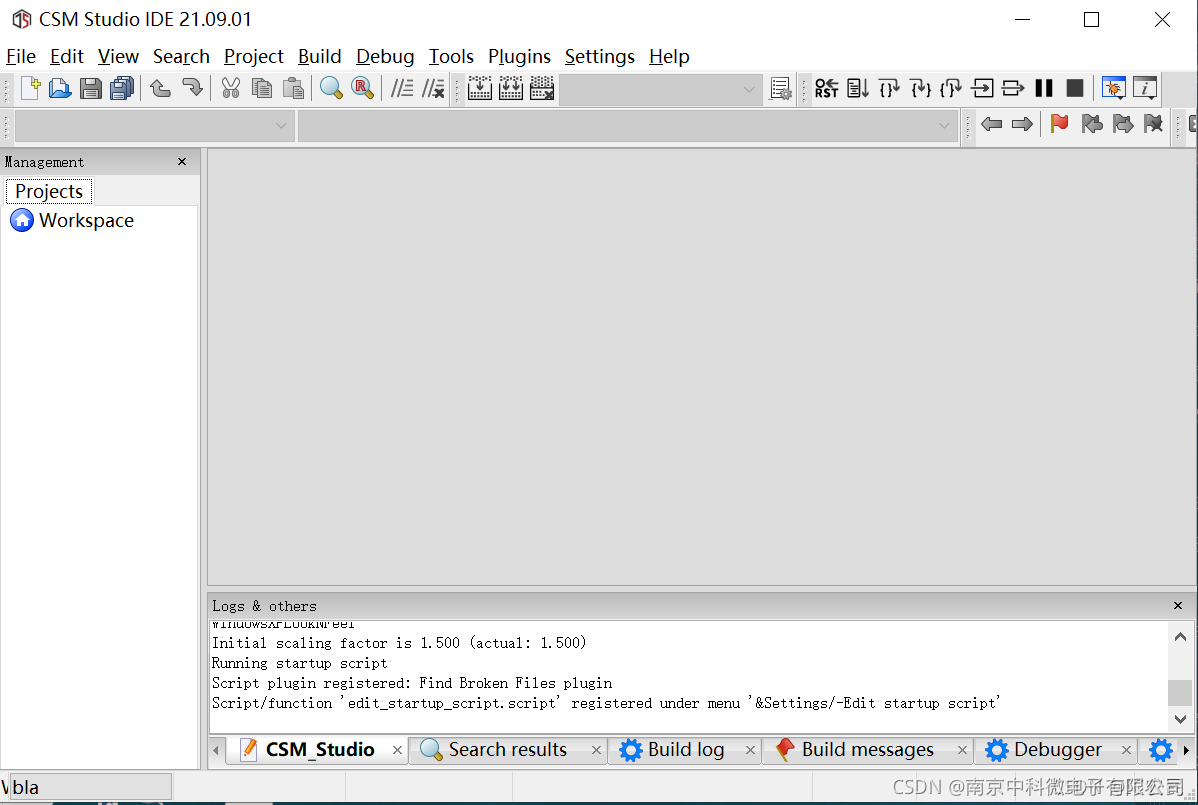Stop the debug session
Screen dimensions: 1198x805
(1075, 88)
